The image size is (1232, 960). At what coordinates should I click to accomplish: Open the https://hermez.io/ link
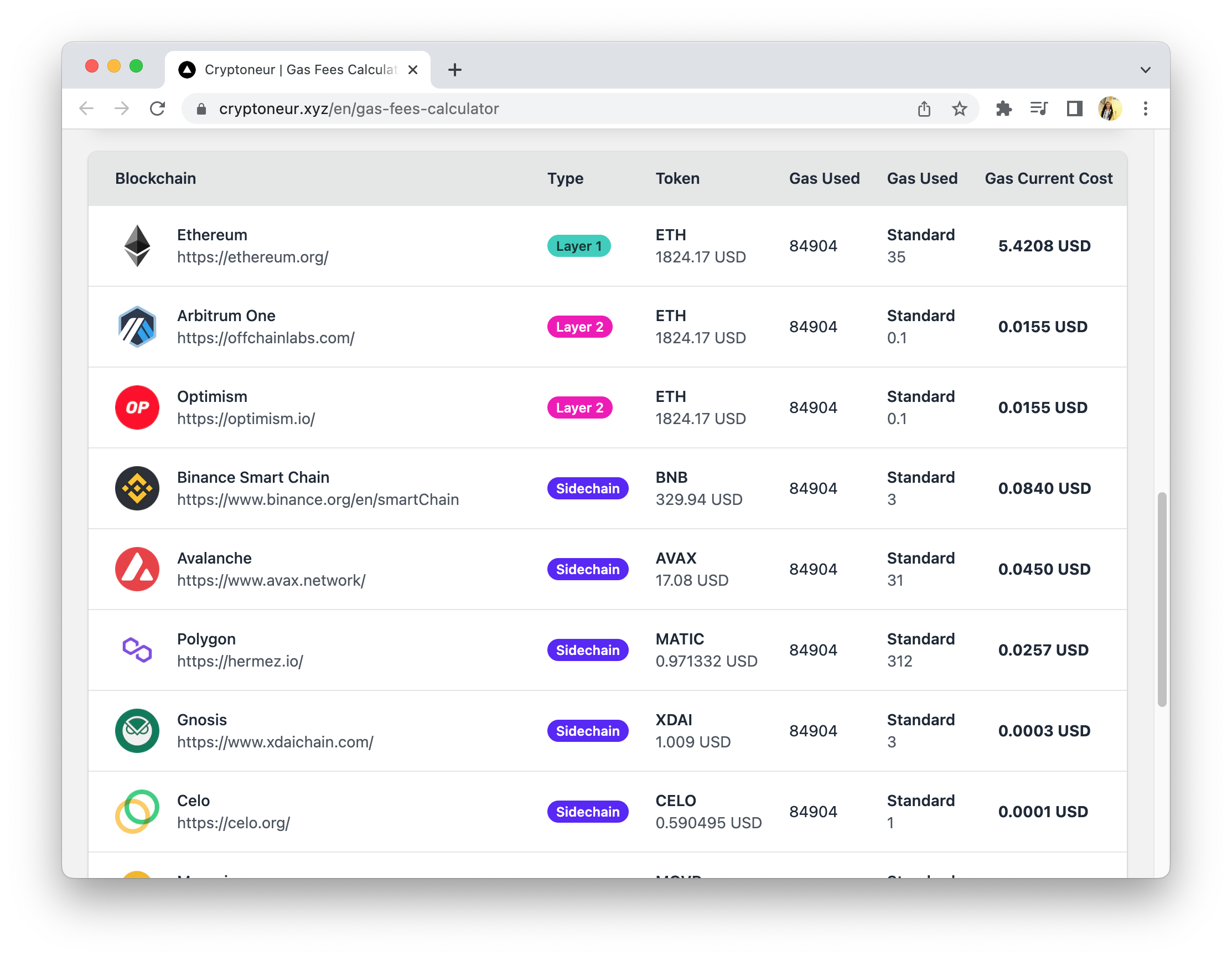(240, 660)
